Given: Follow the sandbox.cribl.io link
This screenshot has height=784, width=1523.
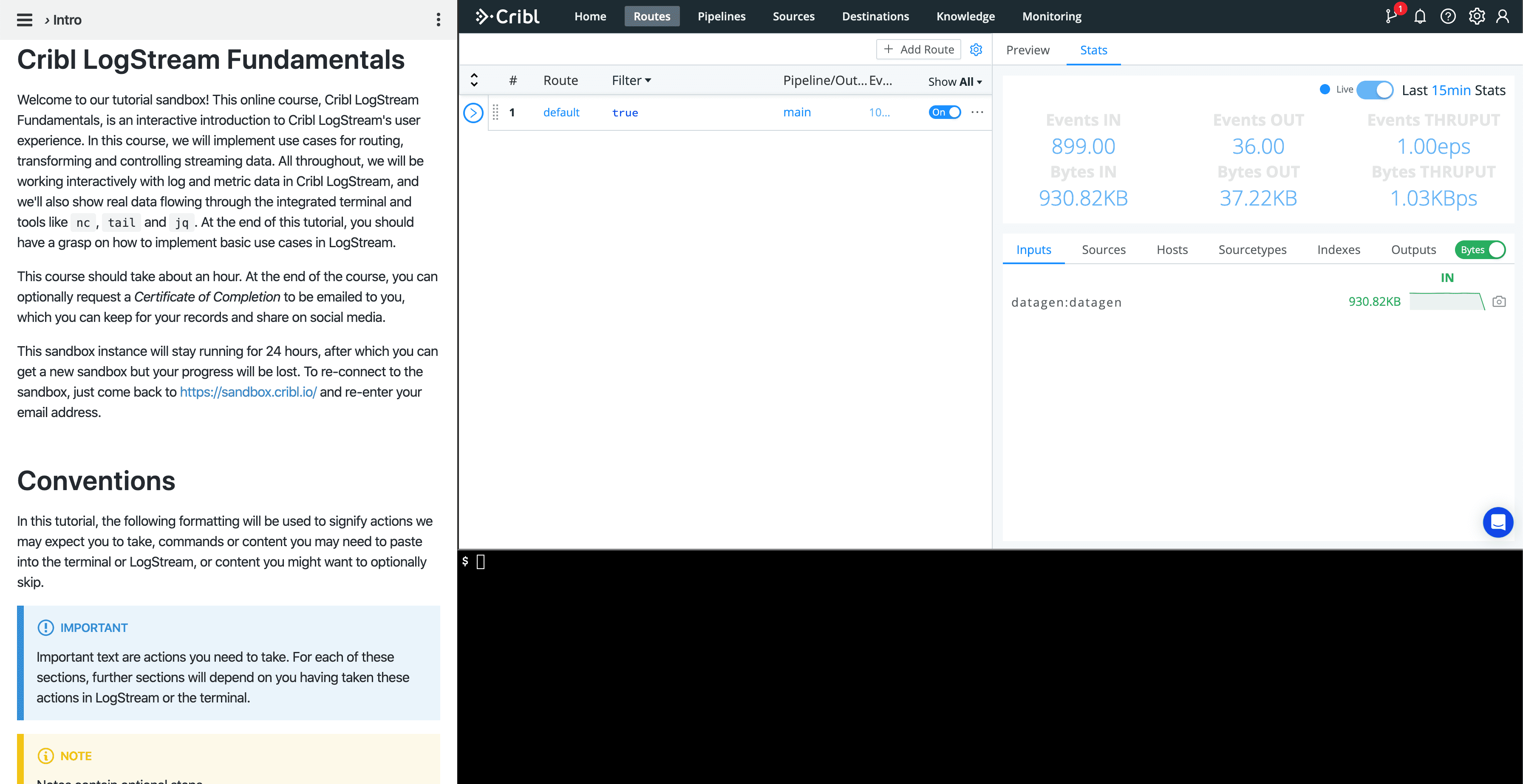Looking at the screenshot, I should (248, 392).
